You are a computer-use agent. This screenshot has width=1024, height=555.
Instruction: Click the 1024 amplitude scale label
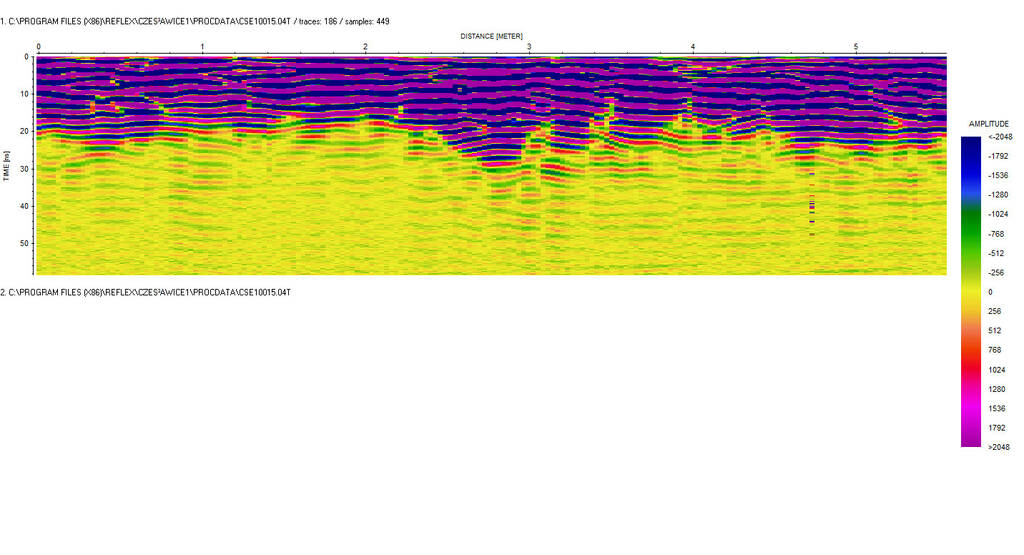click(996, 369)
